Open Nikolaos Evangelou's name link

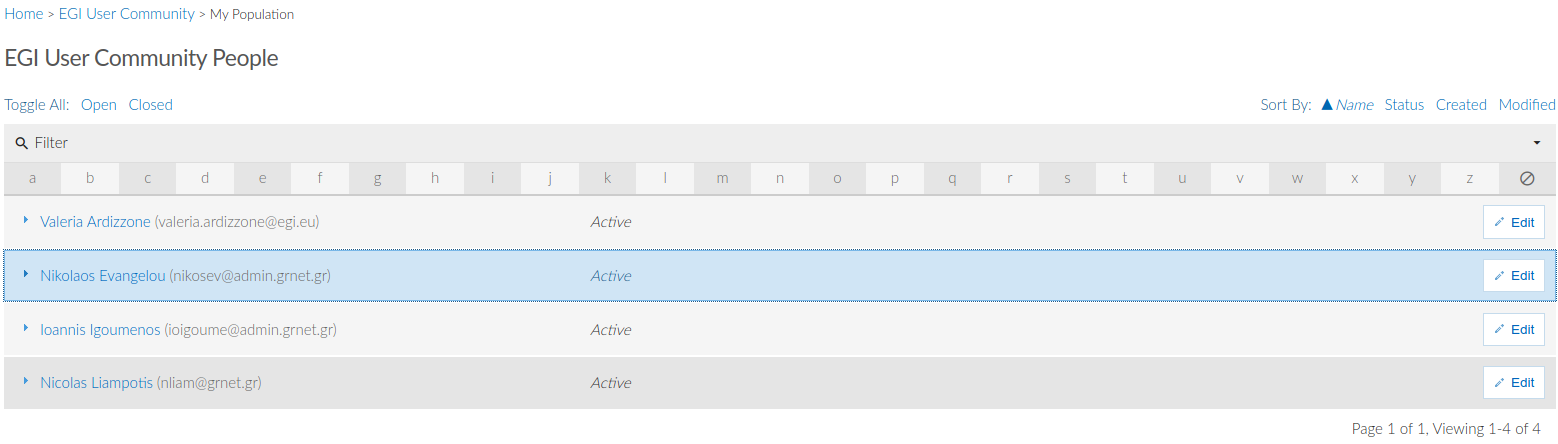click(102, 275)
